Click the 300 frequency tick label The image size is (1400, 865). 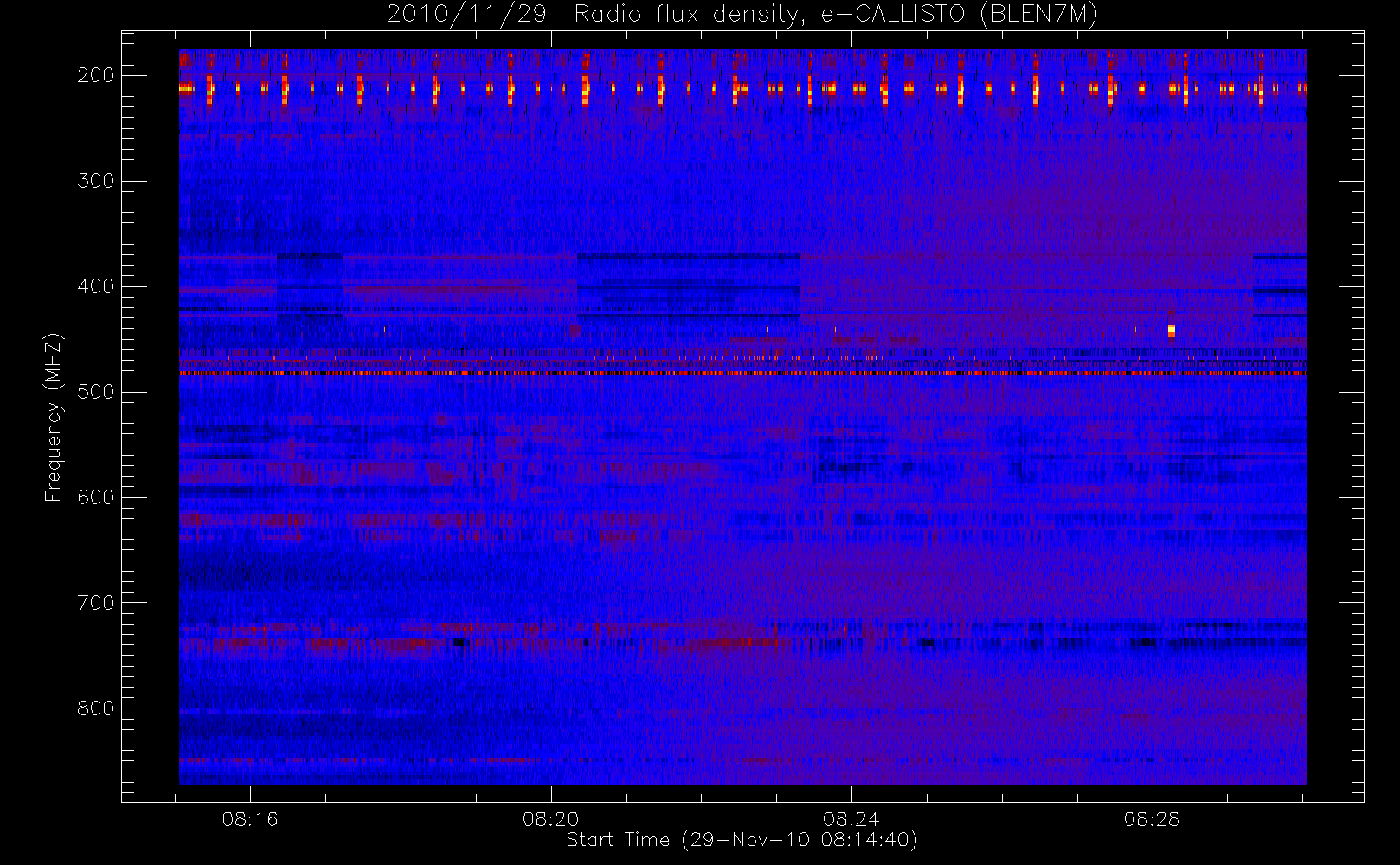pyautogui.click(x=96, y=181)
